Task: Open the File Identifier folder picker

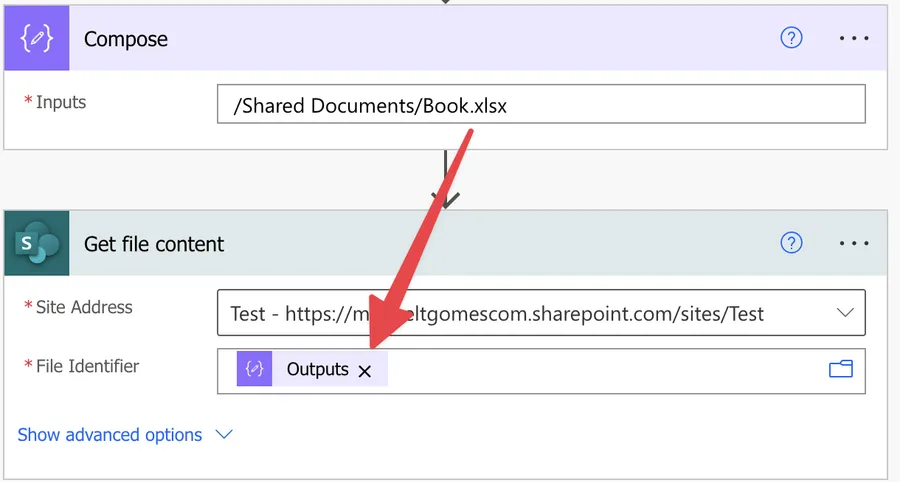Action: (x=841, y=370)
